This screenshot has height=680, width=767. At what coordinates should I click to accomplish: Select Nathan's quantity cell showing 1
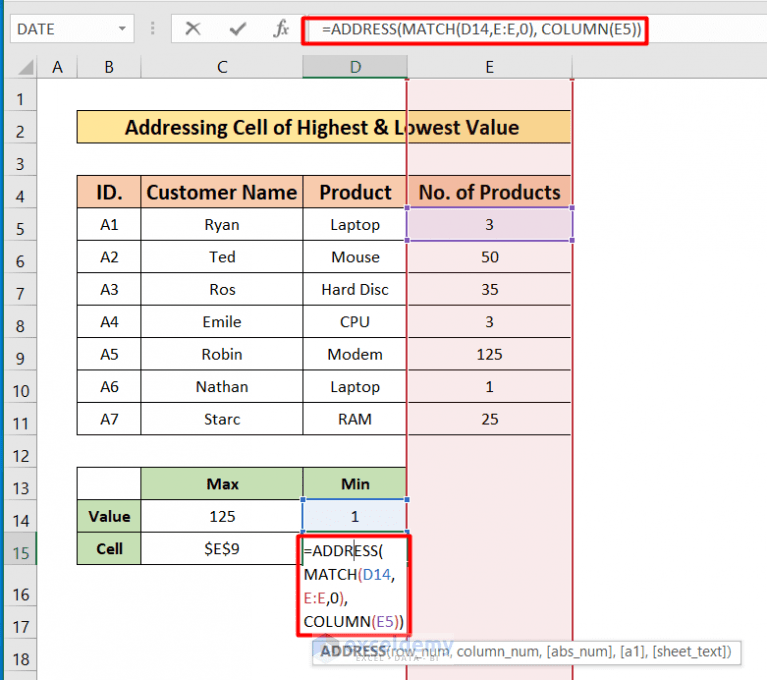point(489,387)
